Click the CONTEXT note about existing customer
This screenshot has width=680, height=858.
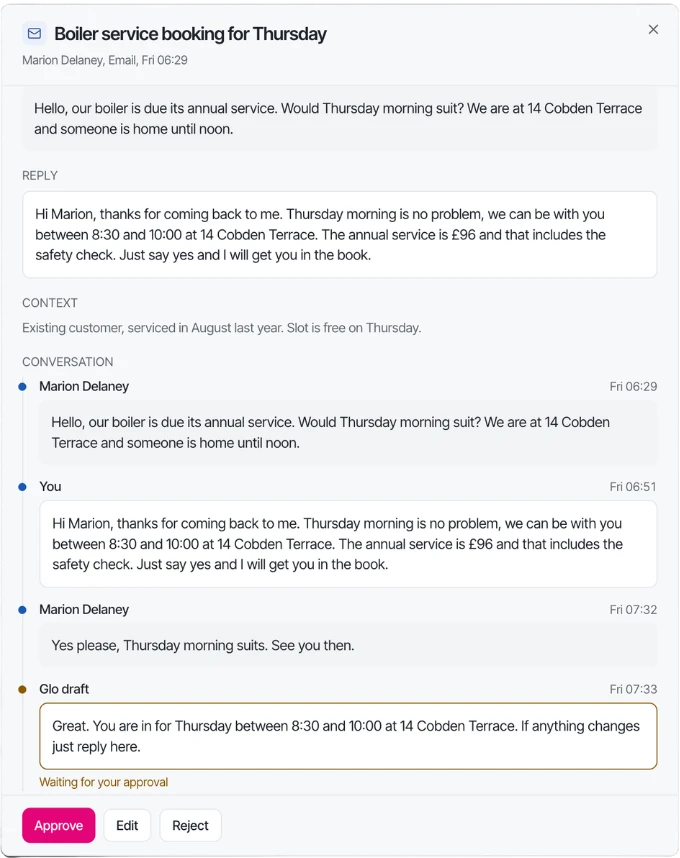tap(222, 328)
